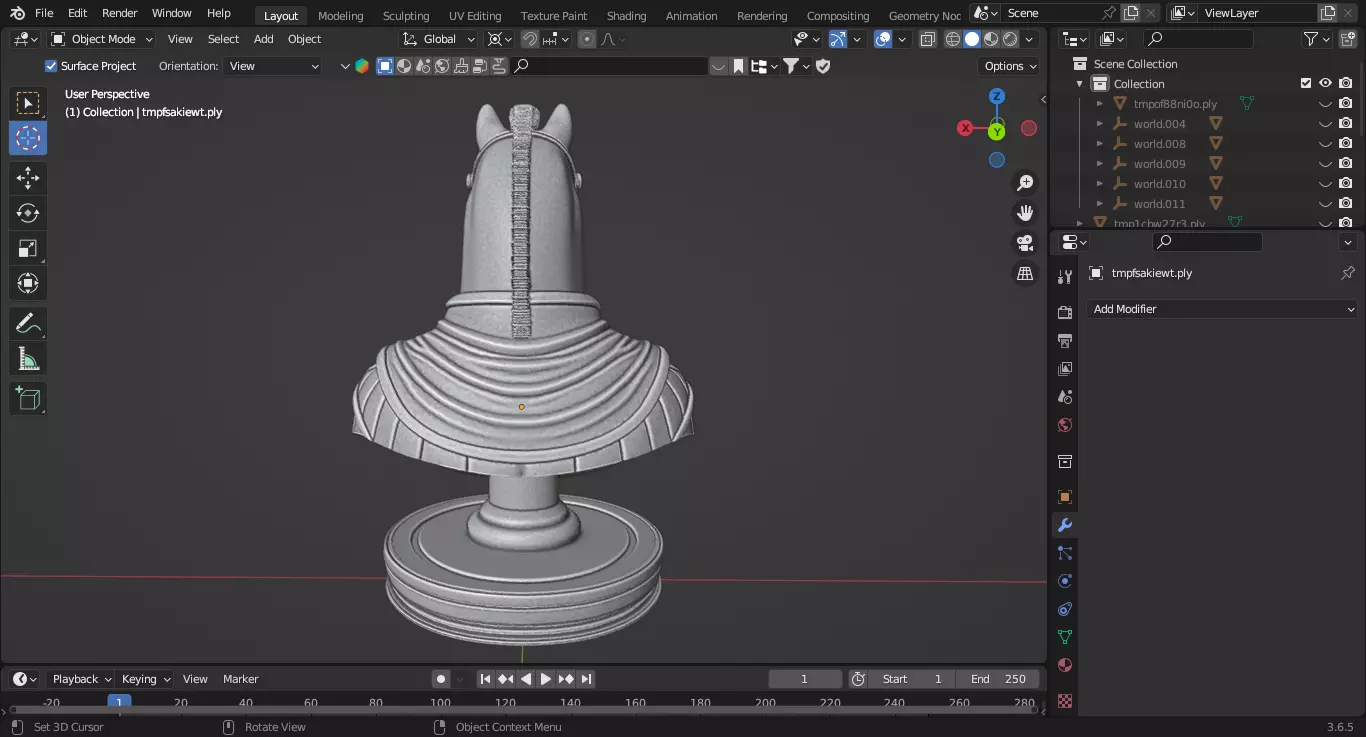Viewport: 1366px width, 737px height.
Task: Switch to wireframe viewport shading
Action: tap(953, 39)
